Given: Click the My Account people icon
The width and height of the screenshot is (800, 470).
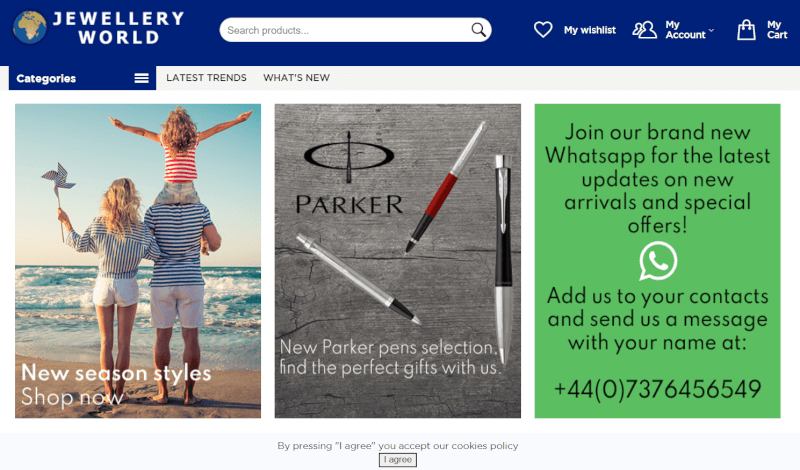Looking at the screenshot, I should (644, 30).
